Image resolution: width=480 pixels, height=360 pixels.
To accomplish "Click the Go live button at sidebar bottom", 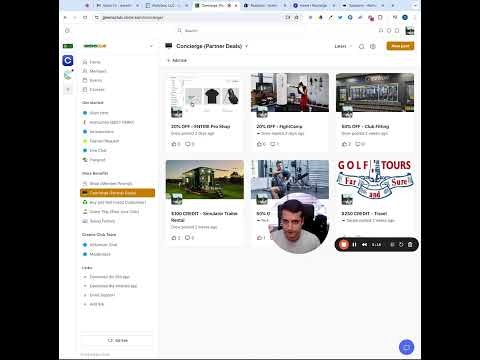I will [117, 340].
